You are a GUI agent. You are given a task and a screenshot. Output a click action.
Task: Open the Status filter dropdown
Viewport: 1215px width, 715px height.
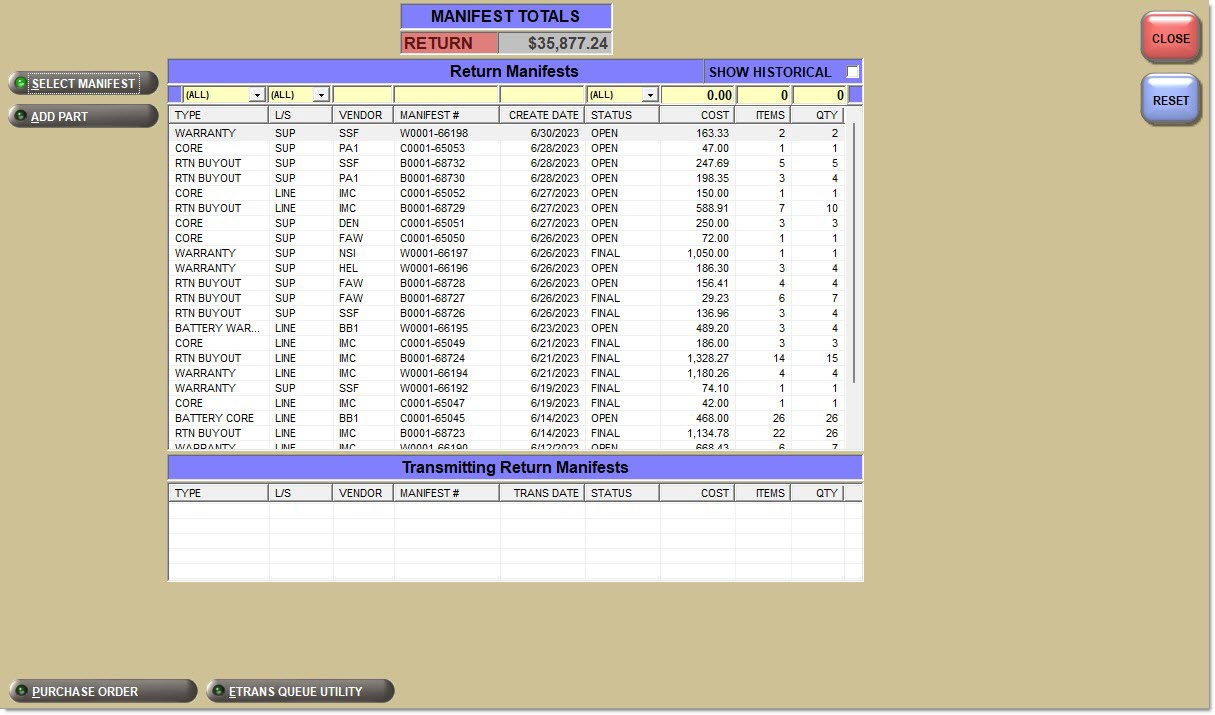pyautogui.click(x=650, y=95)
